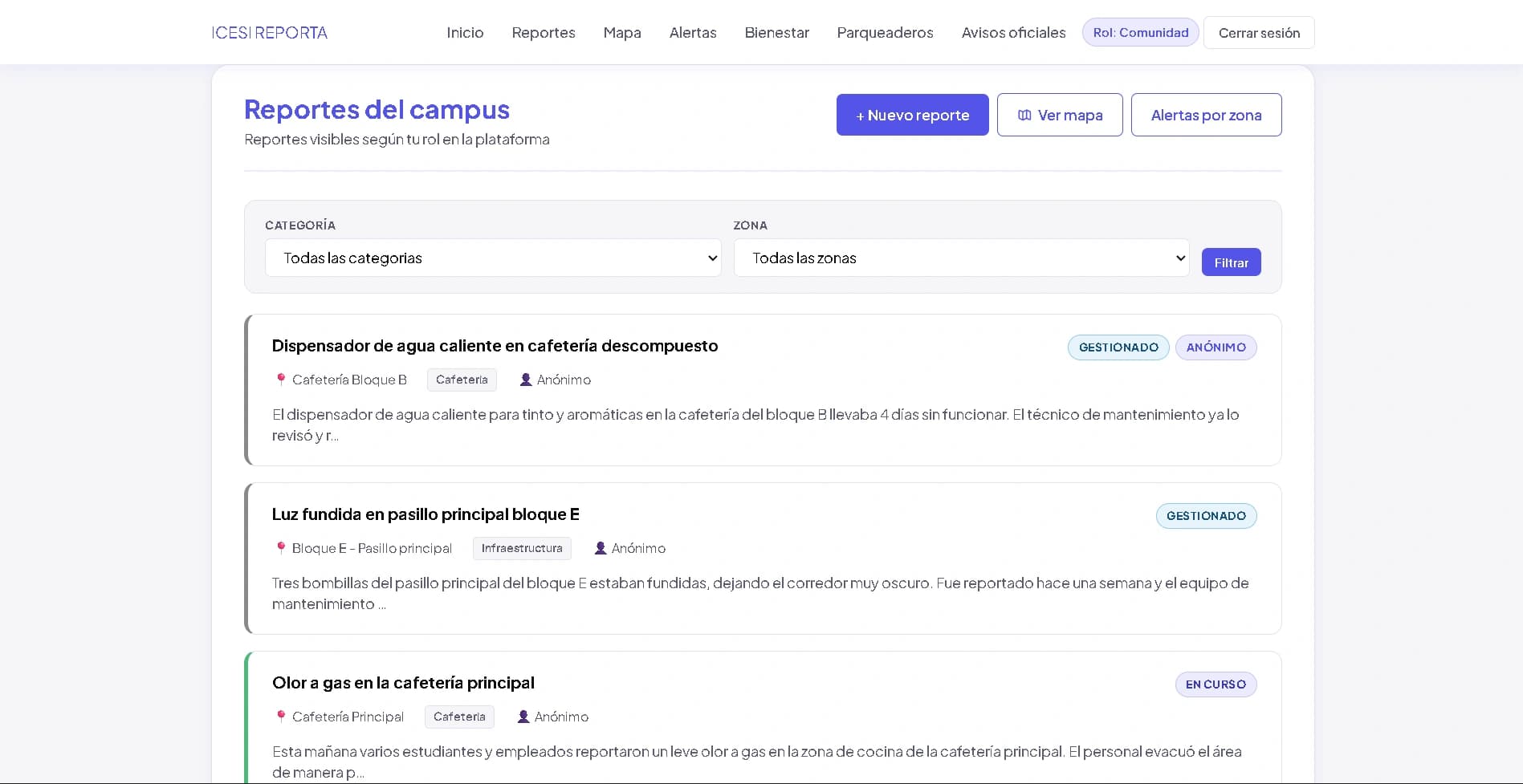This screenshot has height=784, width=1523.
Task: Open Mapa navigation item
Action: pyautogui.click(x=622, y=32)
